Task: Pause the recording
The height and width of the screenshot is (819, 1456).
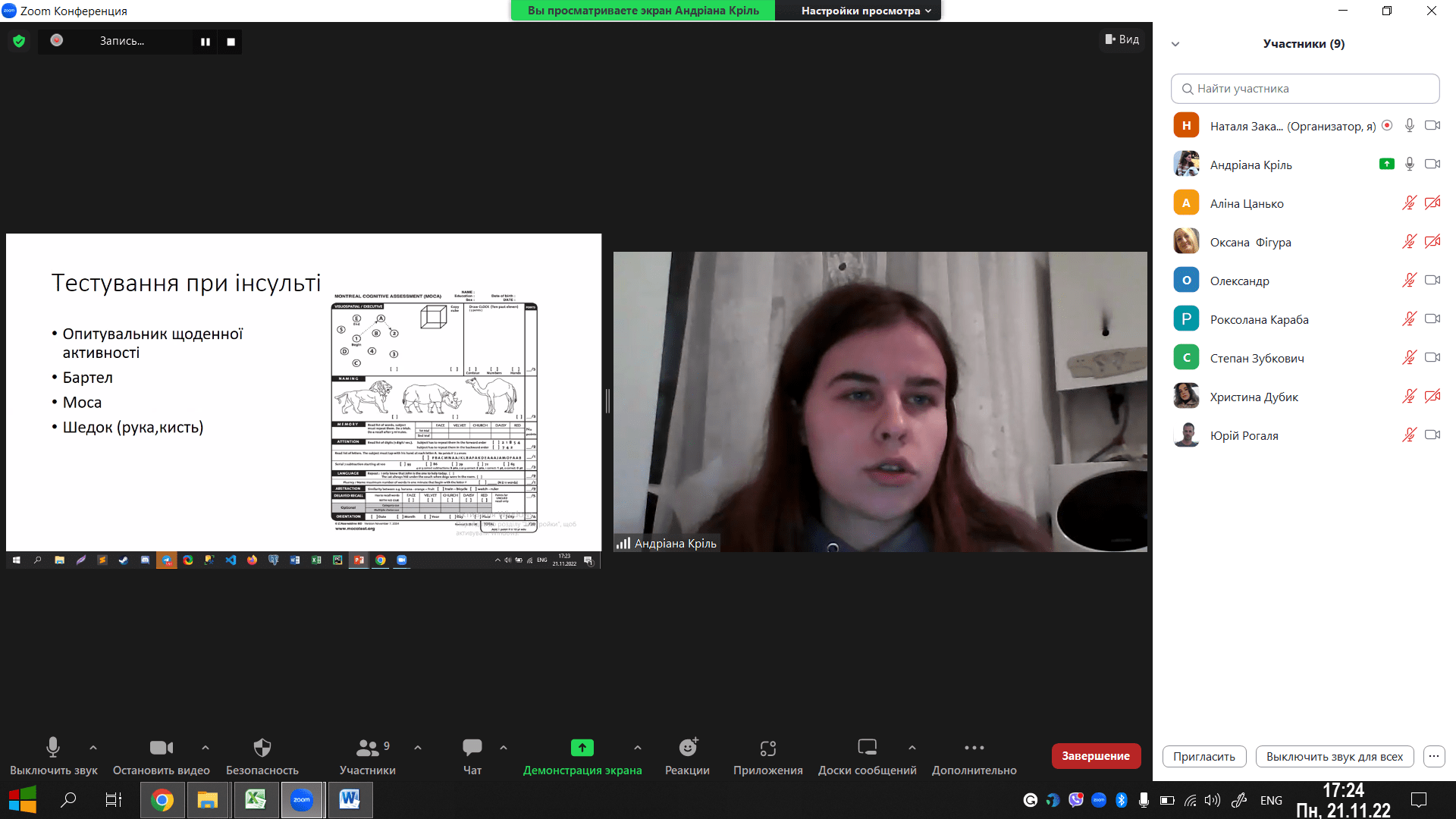Action: 205,42
